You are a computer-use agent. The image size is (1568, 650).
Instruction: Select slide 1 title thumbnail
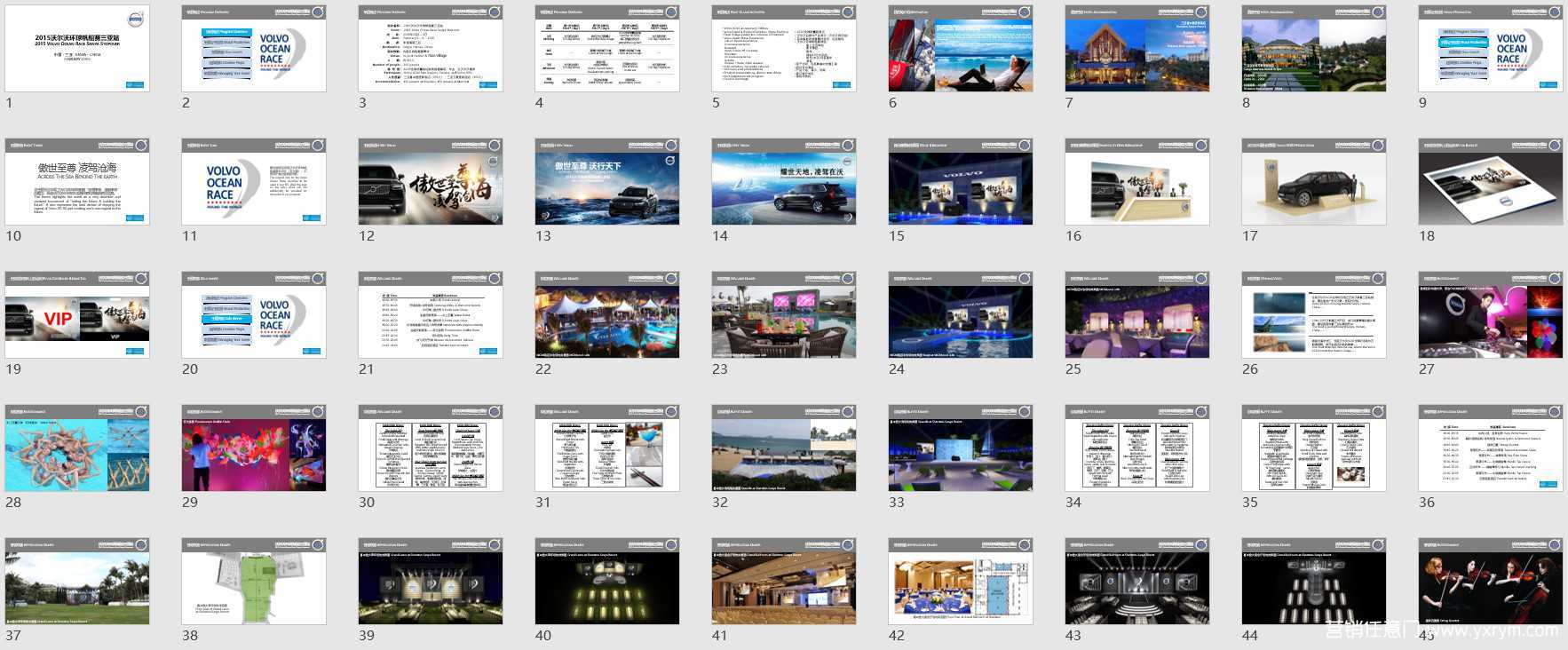(77, 48)
